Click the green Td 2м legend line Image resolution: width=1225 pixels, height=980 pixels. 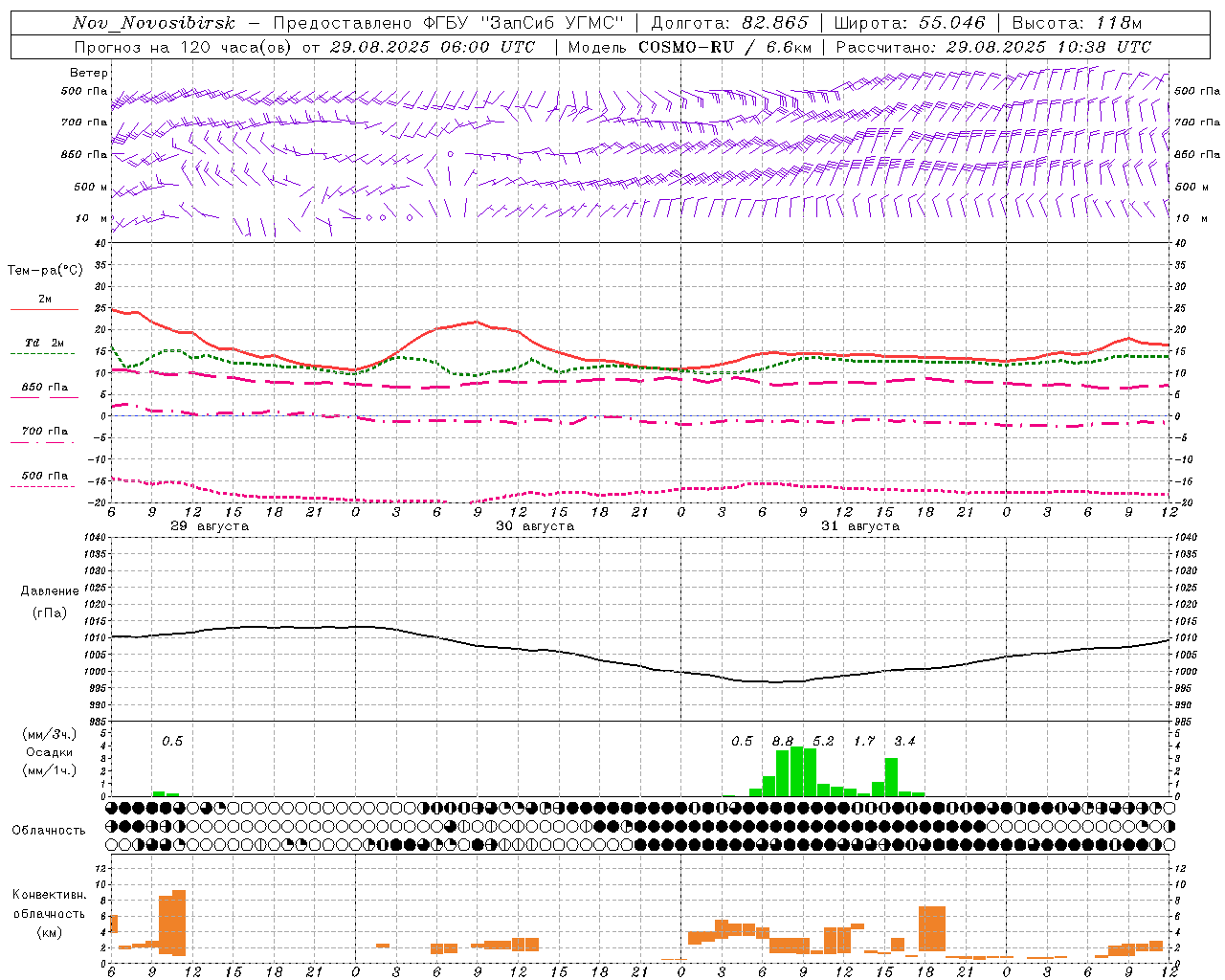point(44,353)
